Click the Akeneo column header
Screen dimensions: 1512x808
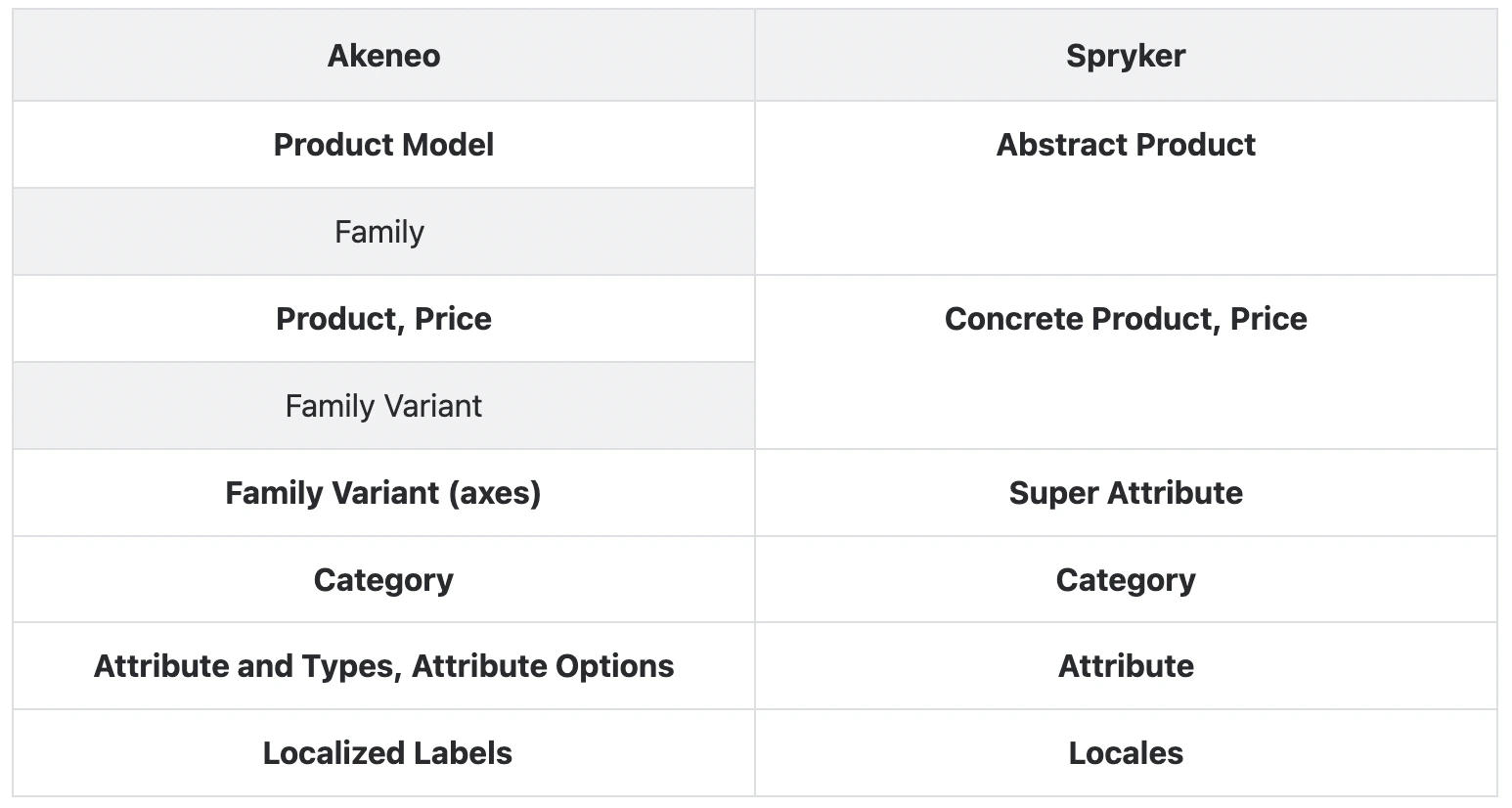(383, 56)
